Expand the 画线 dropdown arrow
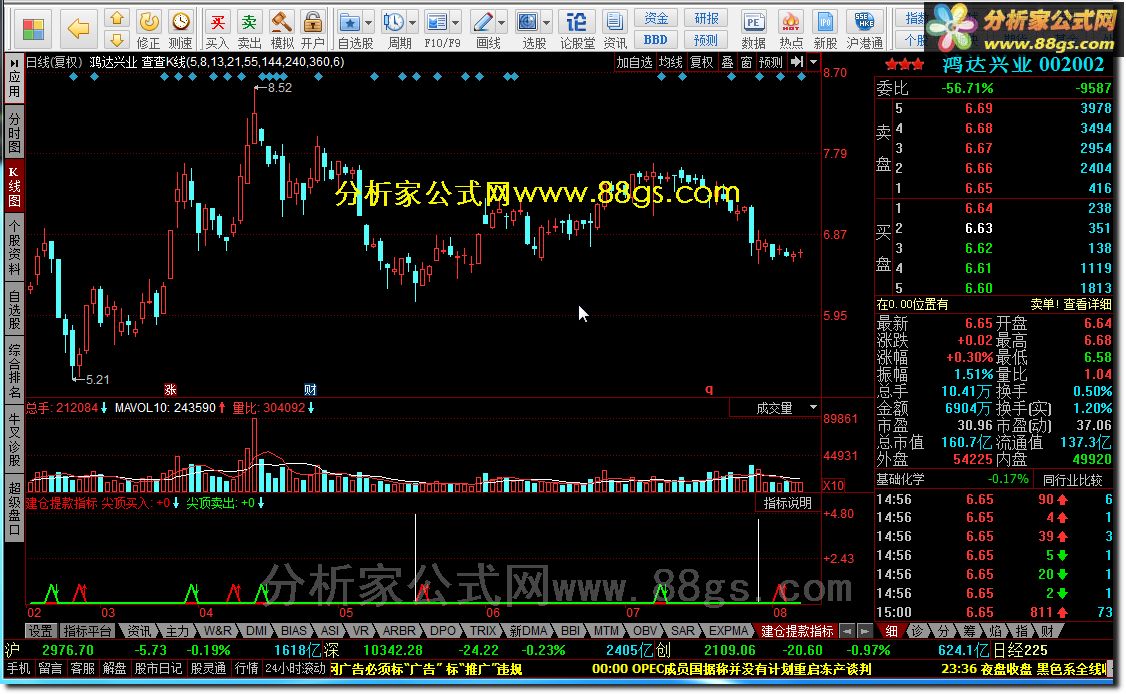 pyautogui.click(x=502, y=23)
